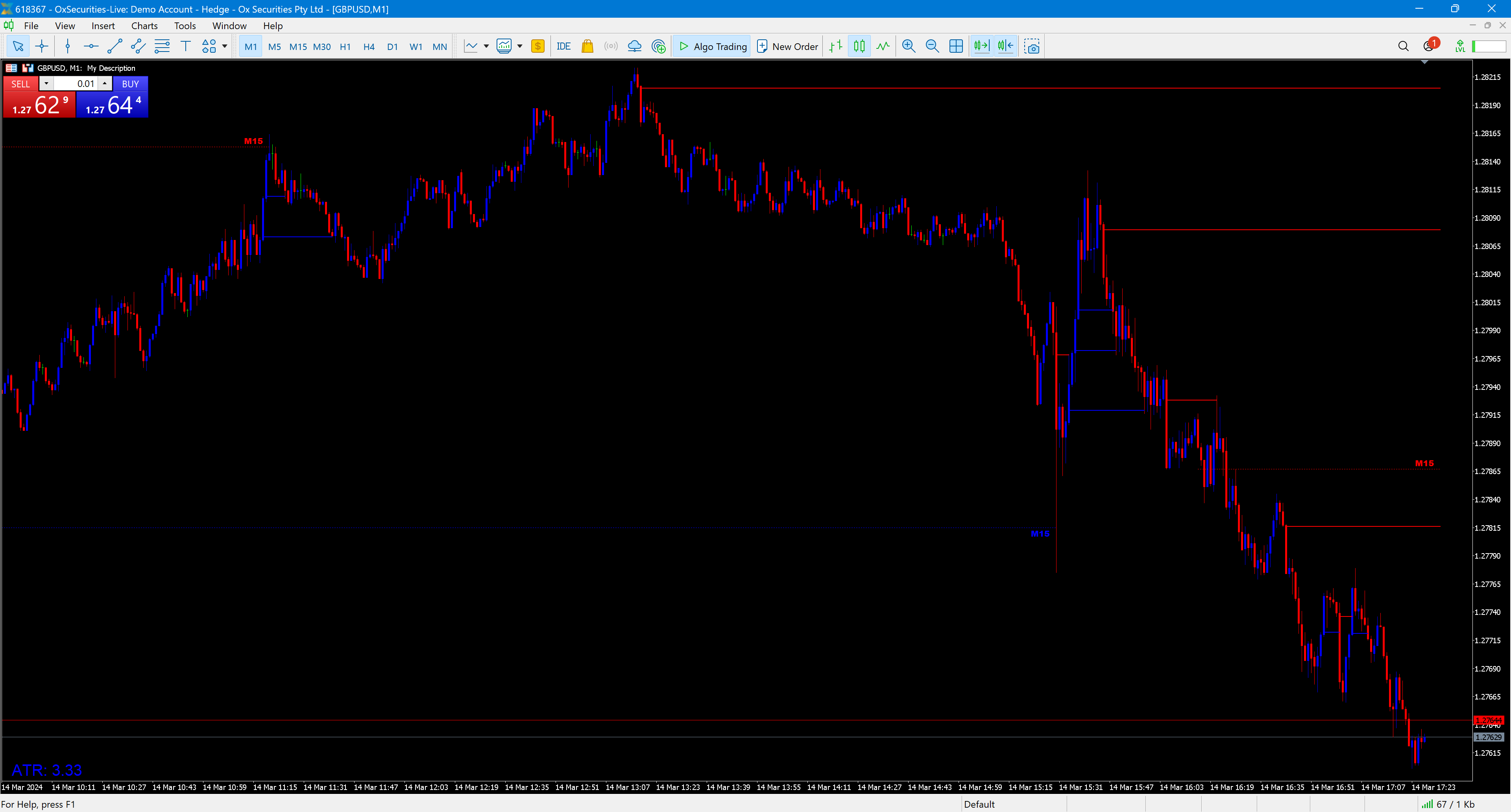Switch chart to candlestick display
Viewport: 1511px width, 812px height.
point(859,46)
